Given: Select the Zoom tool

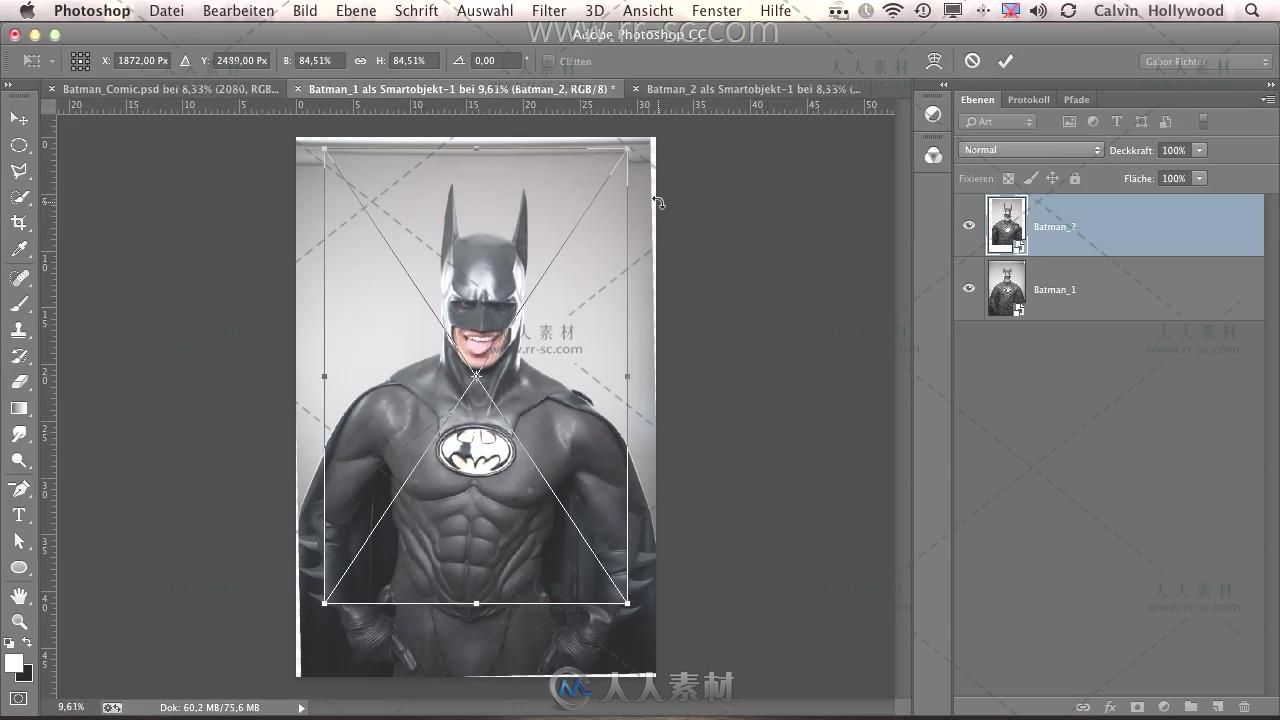Looking at the screenshot, I should tap(19, 622).
